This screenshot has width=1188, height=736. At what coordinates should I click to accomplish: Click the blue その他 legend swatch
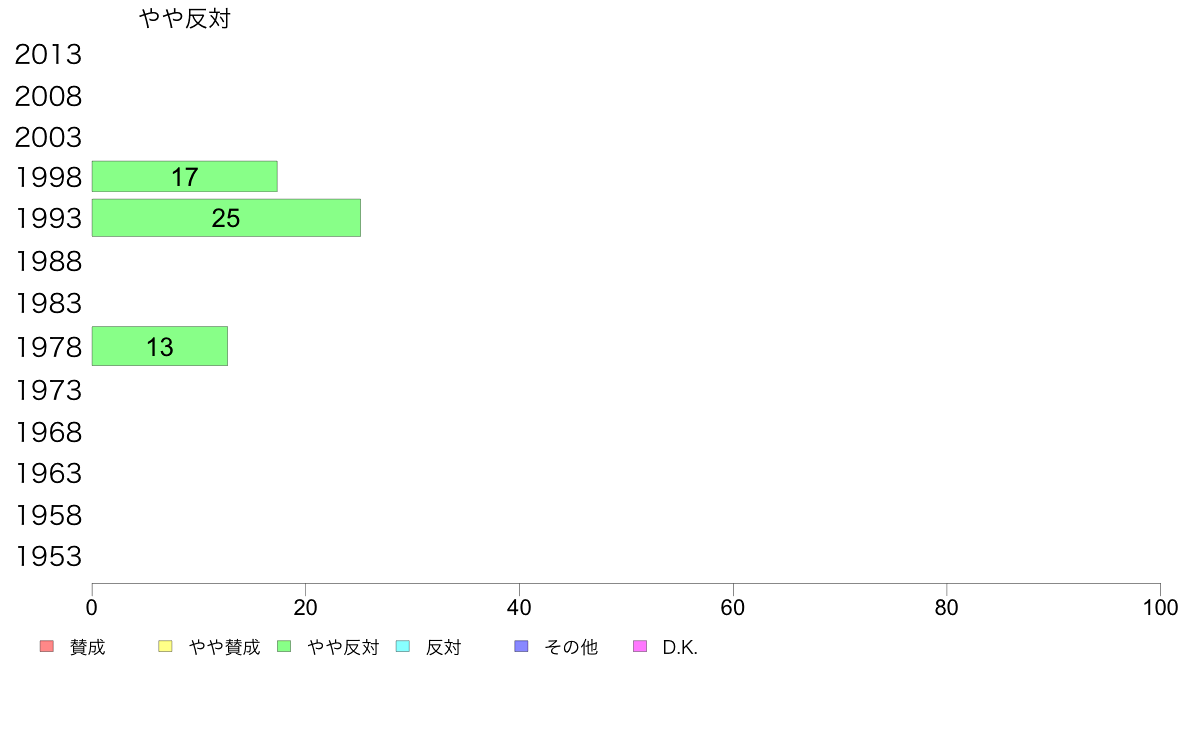click(x=521, y=647)
